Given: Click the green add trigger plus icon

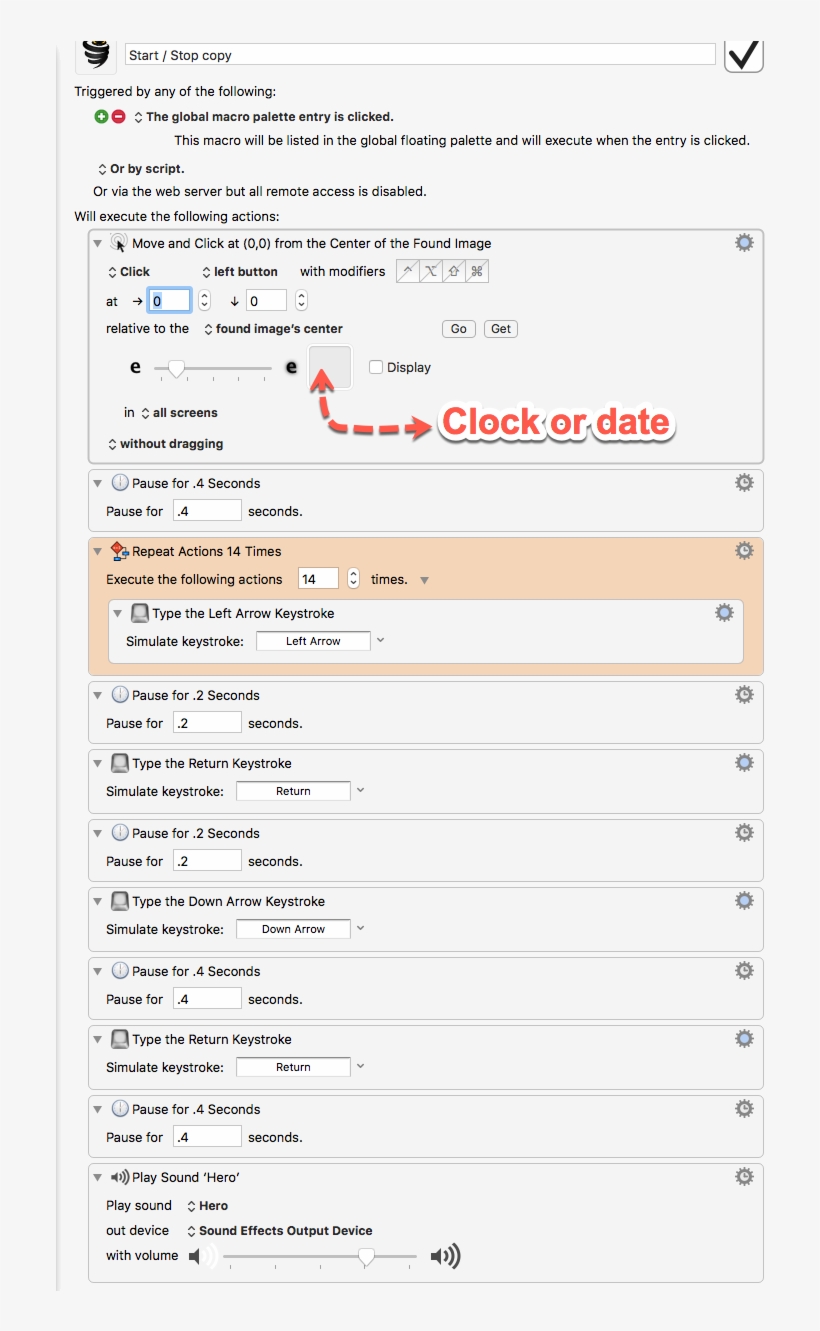Looking at the screenshot, I should pyautogui.click(x=101, y=117).
